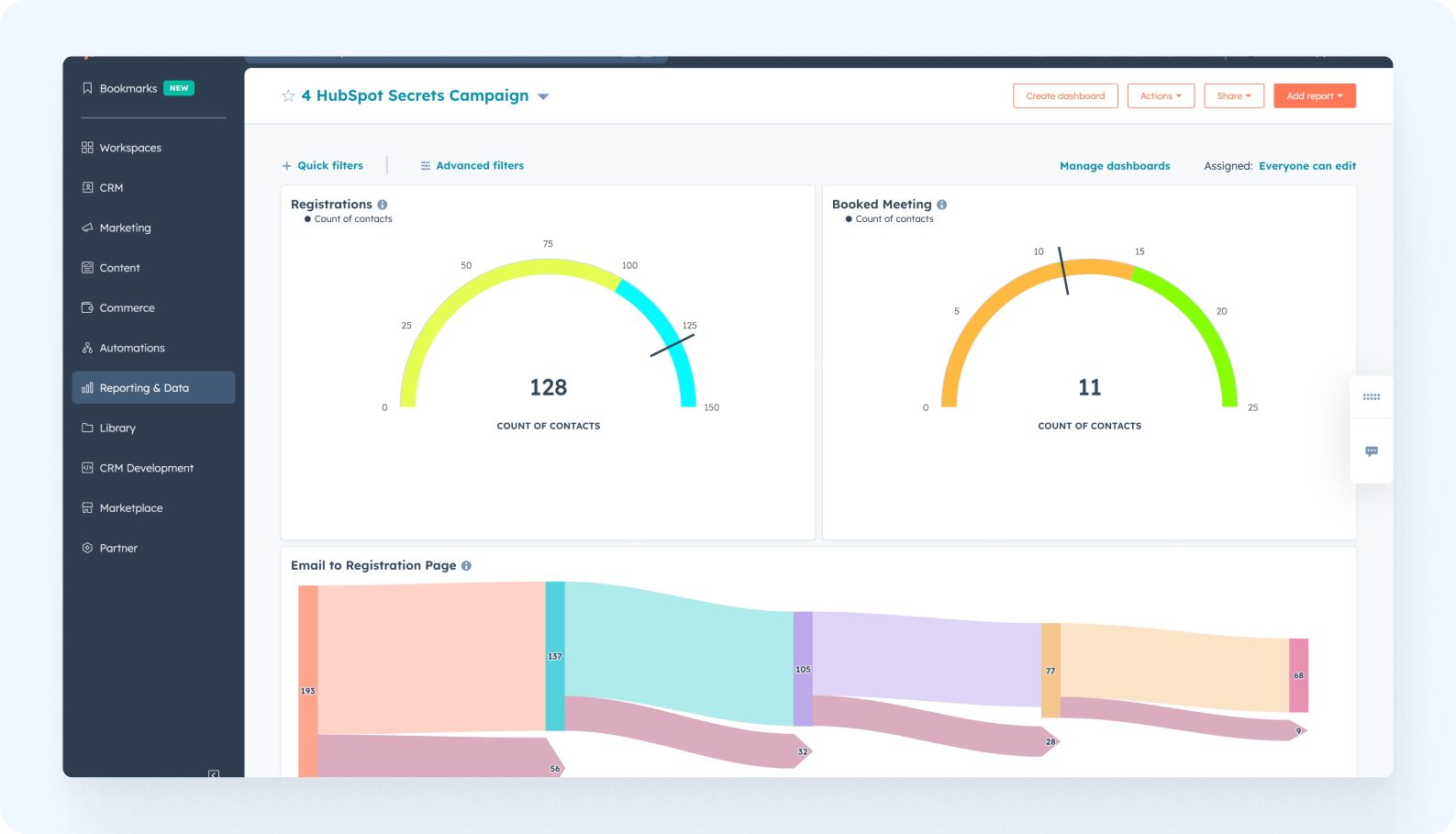Click the Registrations gauge needle

[x=672, y=345]
